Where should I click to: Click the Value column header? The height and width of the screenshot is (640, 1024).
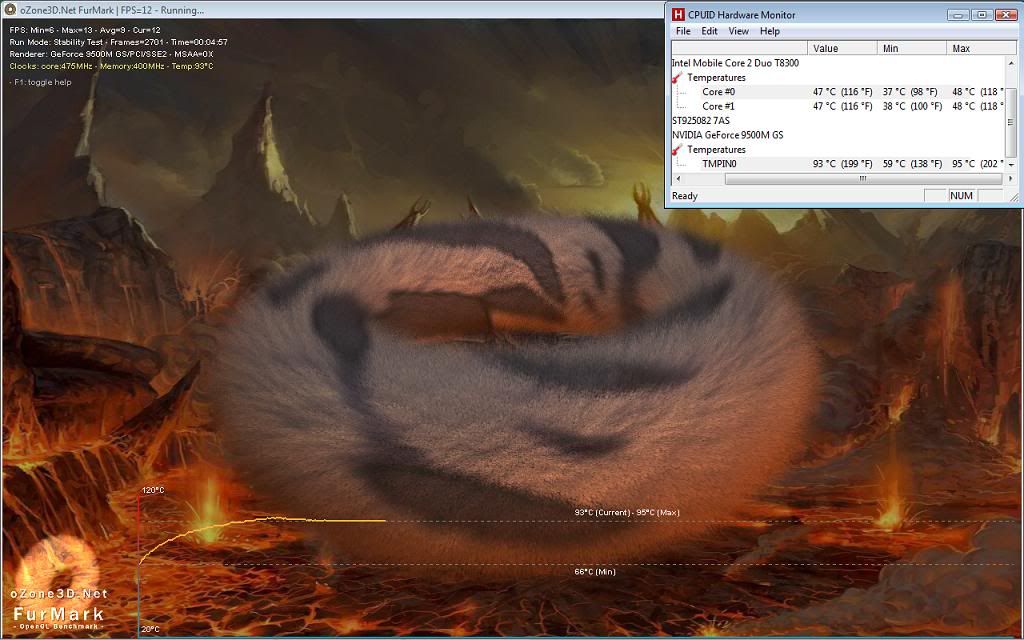(842, 48)
